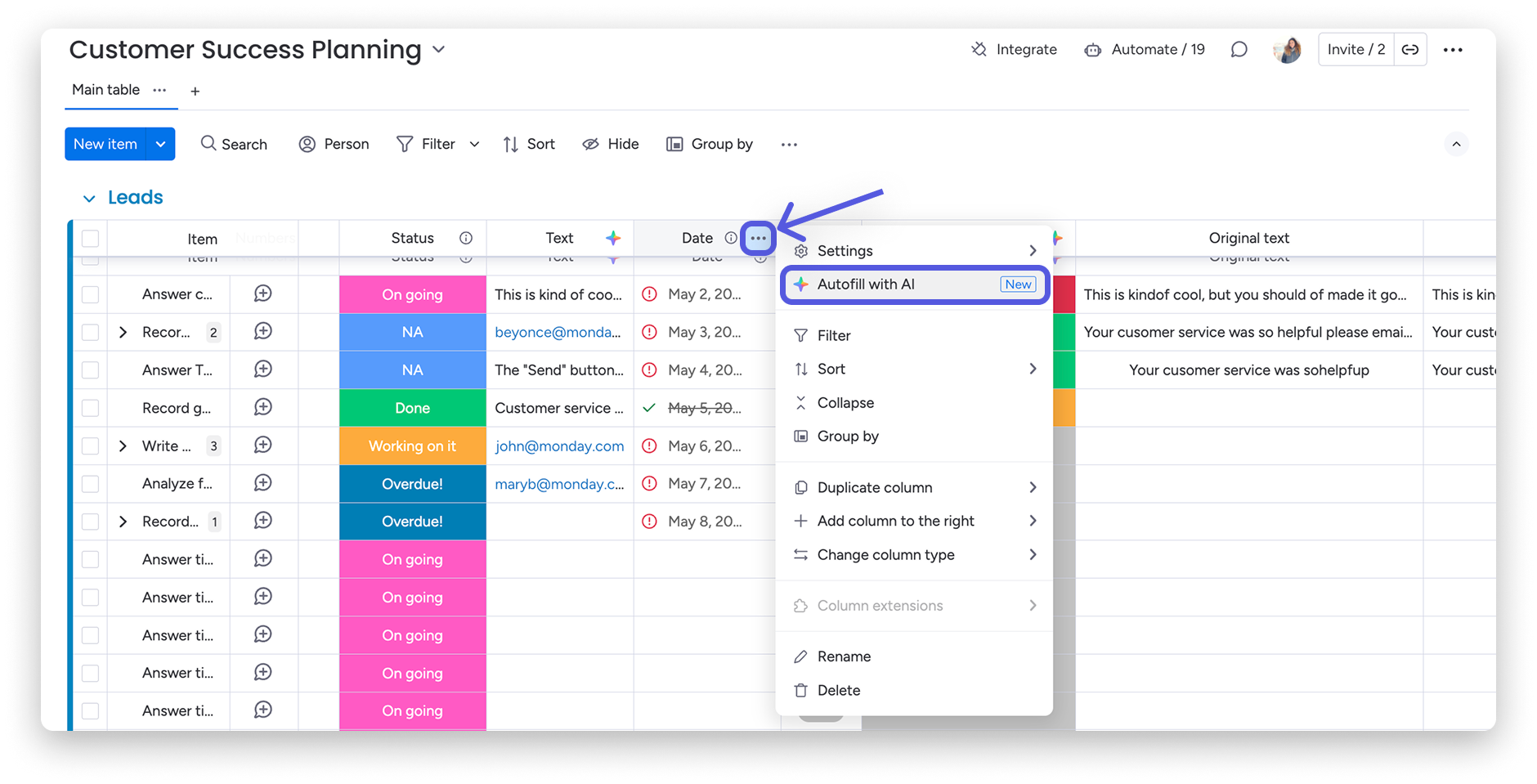
Task: Add a new view with plus icon
Action: click(x=195, y=92)
